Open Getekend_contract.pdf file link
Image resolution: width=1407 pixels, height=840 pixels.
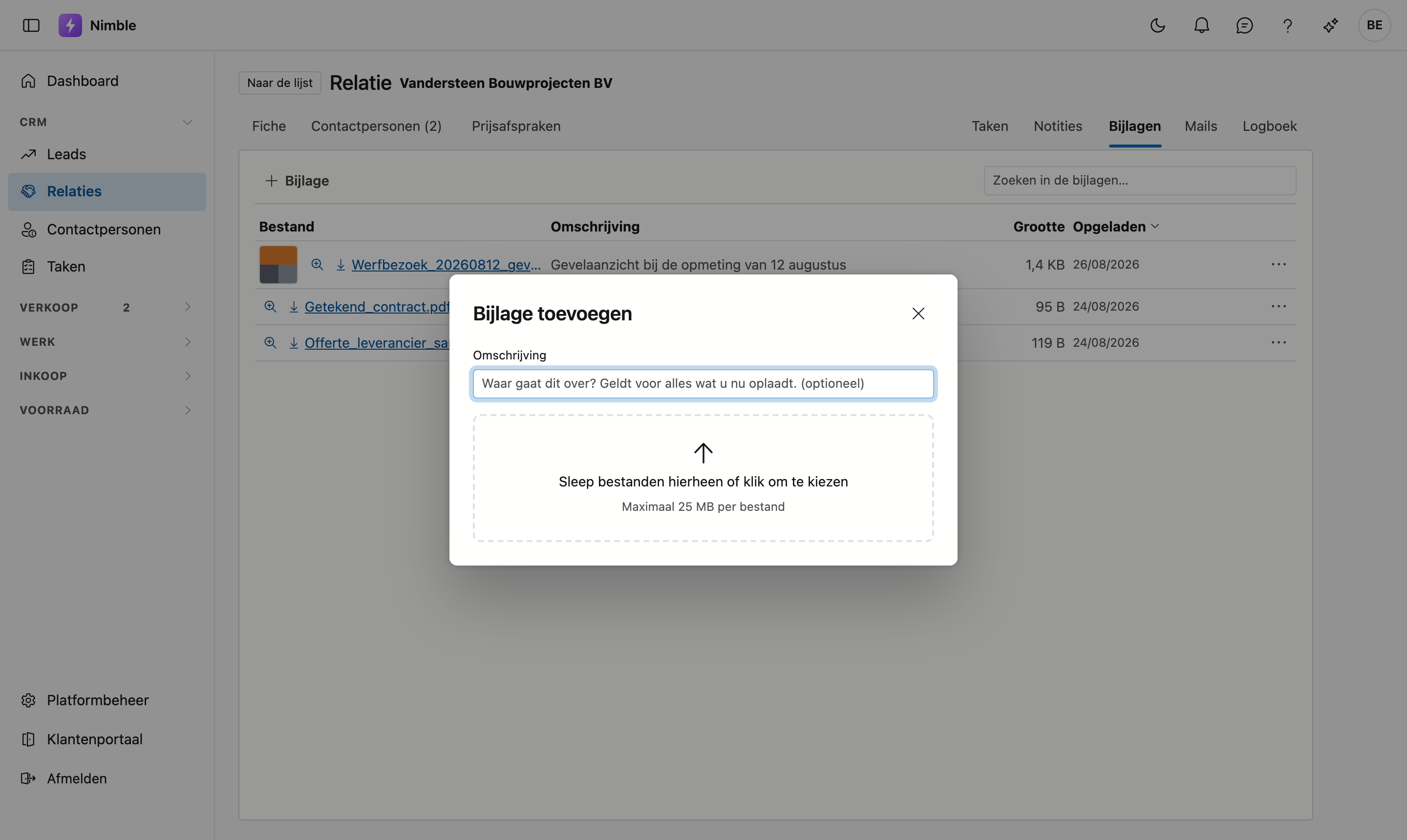pyautogui.click(x=377, y=307)
